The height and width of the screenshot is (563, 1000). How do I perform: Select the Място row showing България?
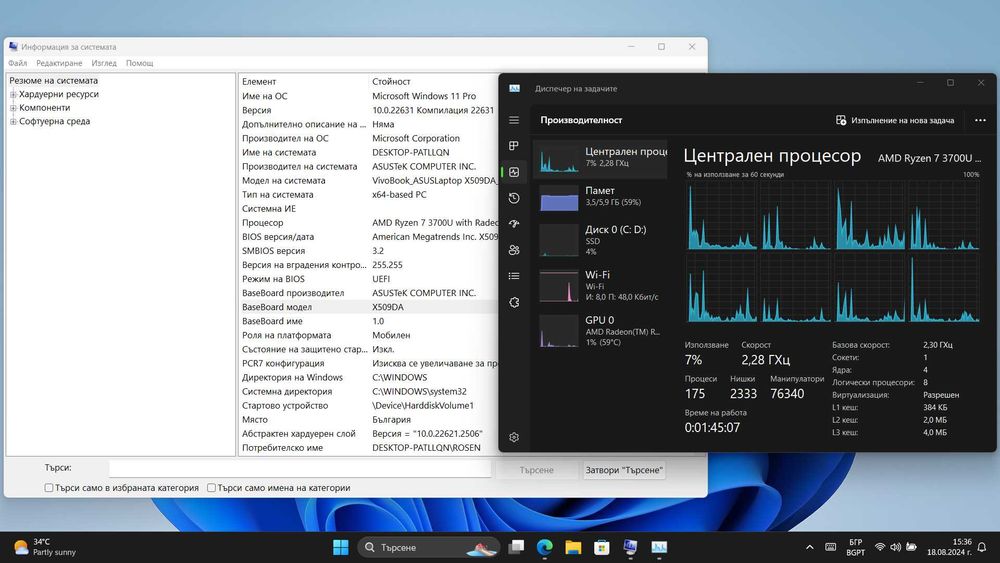(369, 420)
